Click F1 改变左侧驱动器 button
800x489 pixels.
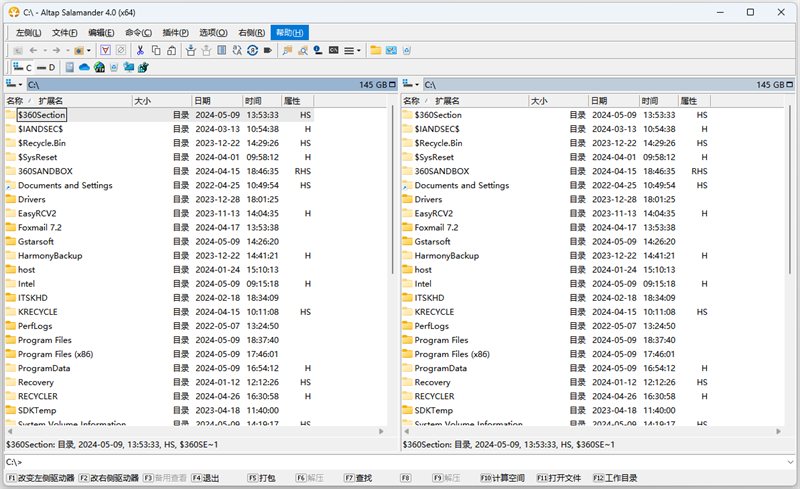click(41, 478)
